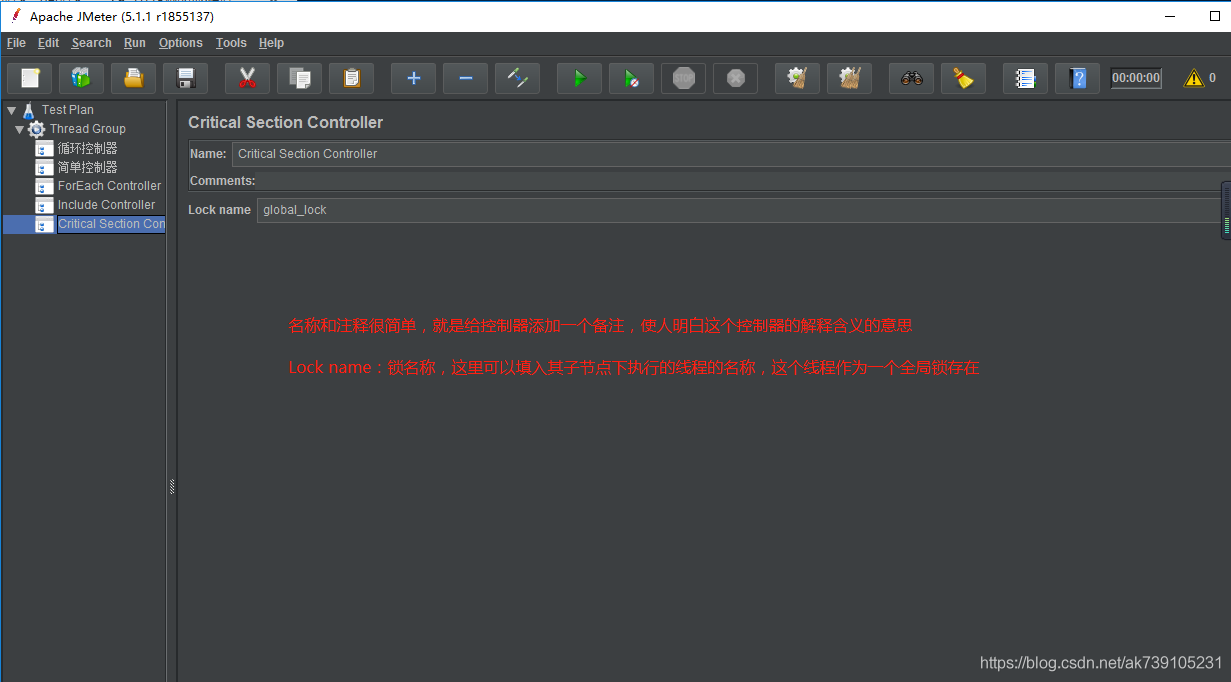Click the elapsed time 00:00:00 display
This screenshot has height=682, width=1231.
pyautogui.click(x=1136, y=78)
